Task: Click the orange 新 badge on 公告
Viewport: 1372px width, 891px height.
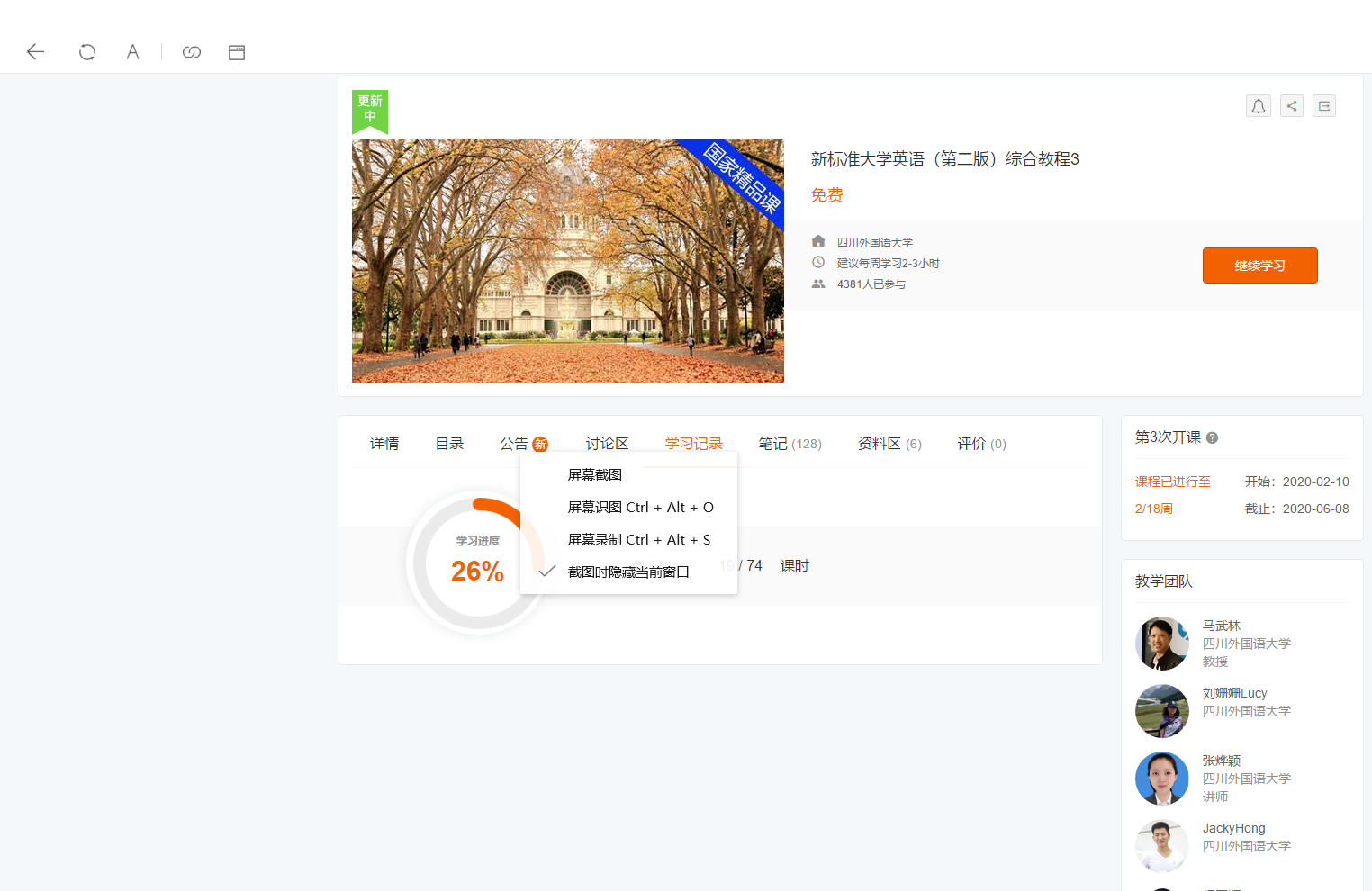Action: (x=540, y=444)
